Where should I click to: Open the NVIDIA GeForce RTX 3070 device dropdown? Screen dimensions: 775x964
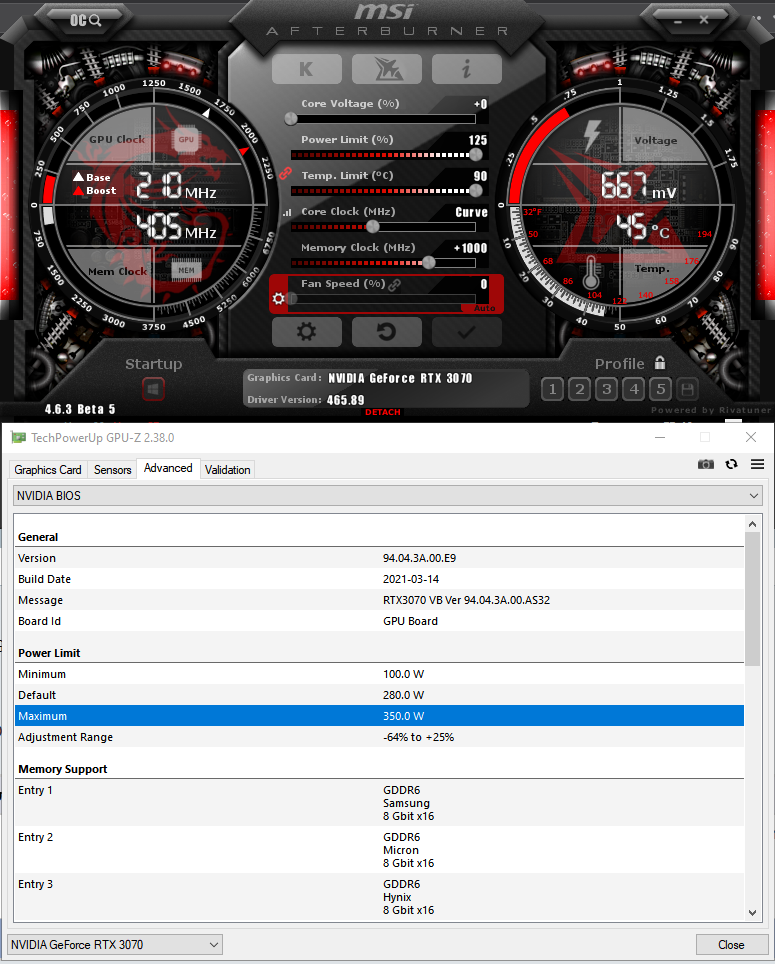(x=115, y=944)
